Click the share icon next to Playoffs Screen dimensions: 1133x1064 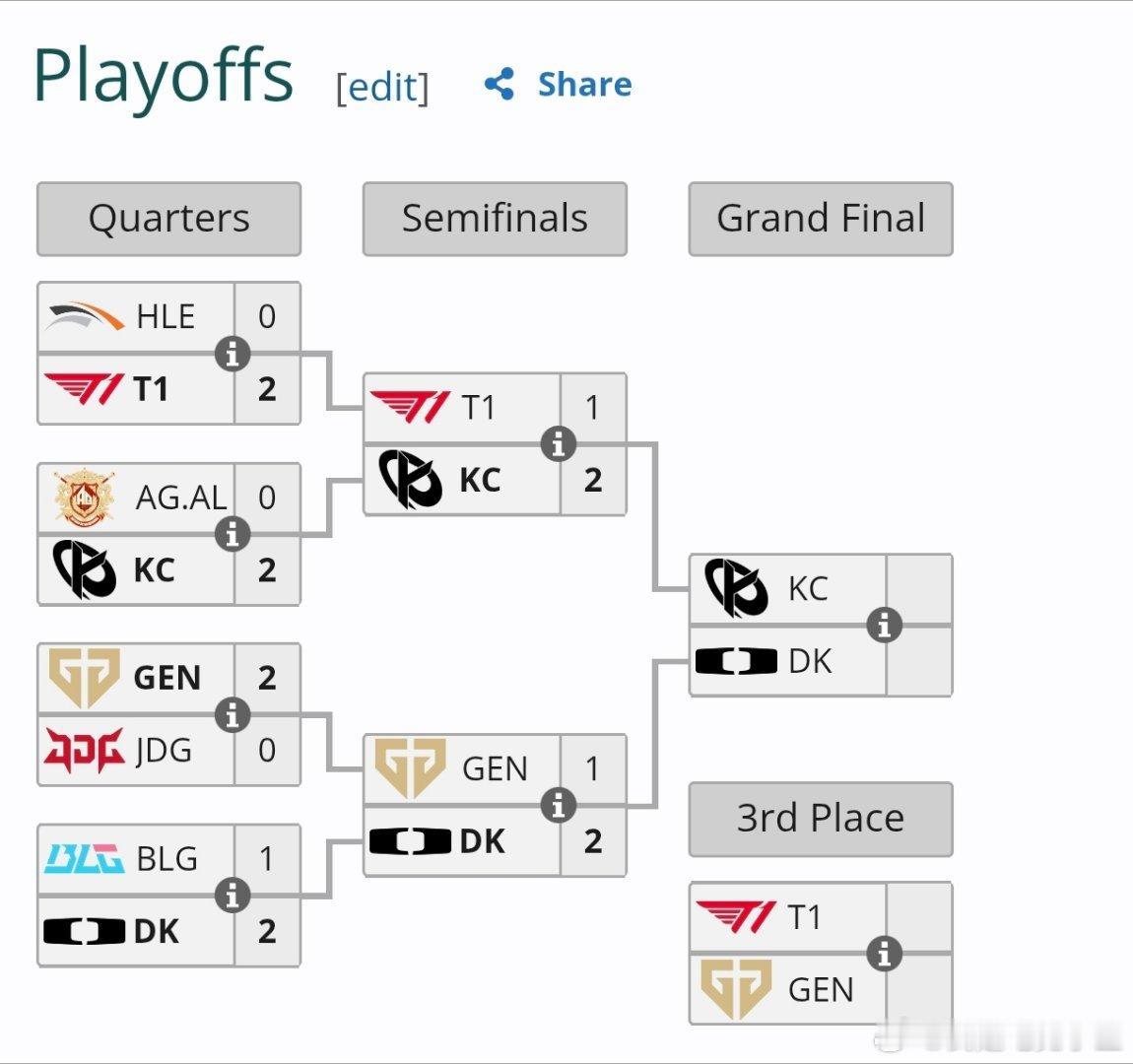pyautogui.click(x=500, y=84)
